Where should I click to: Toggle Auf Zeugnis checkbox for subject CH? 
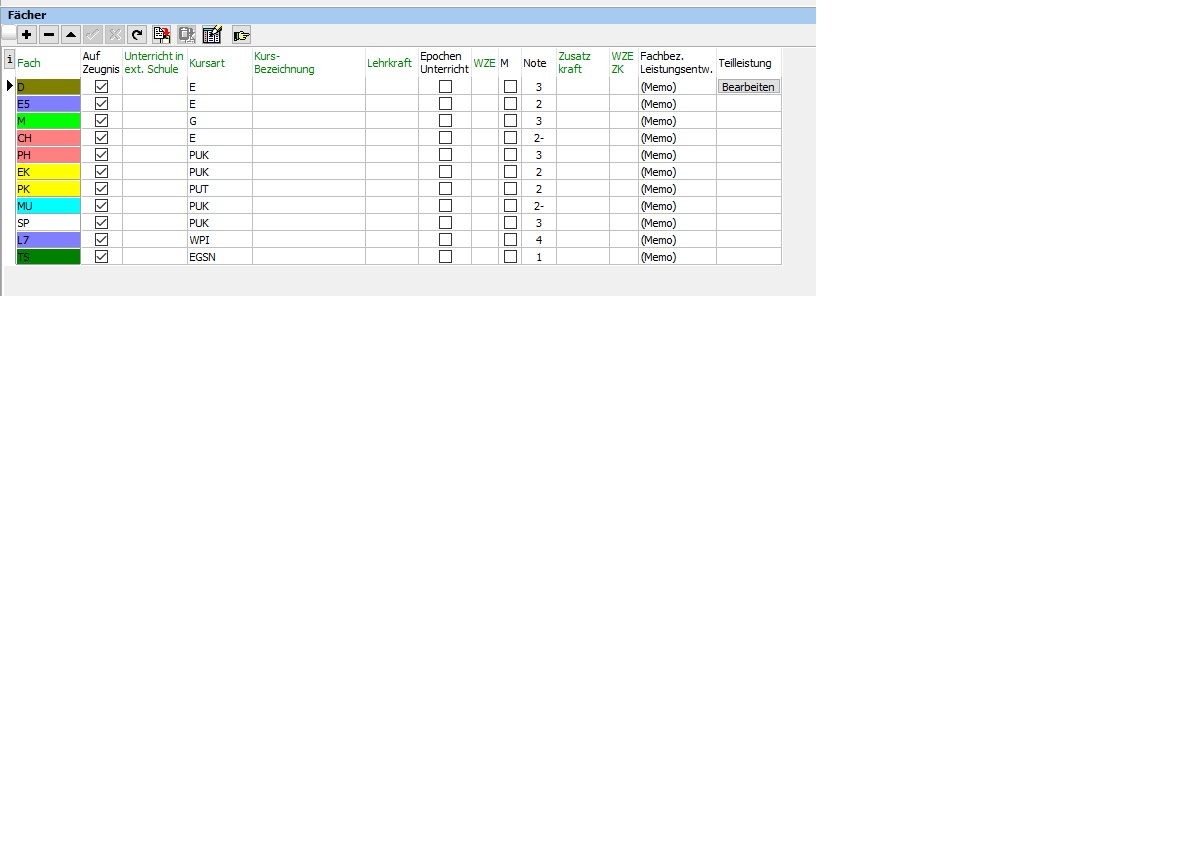[x=101, y=137]
